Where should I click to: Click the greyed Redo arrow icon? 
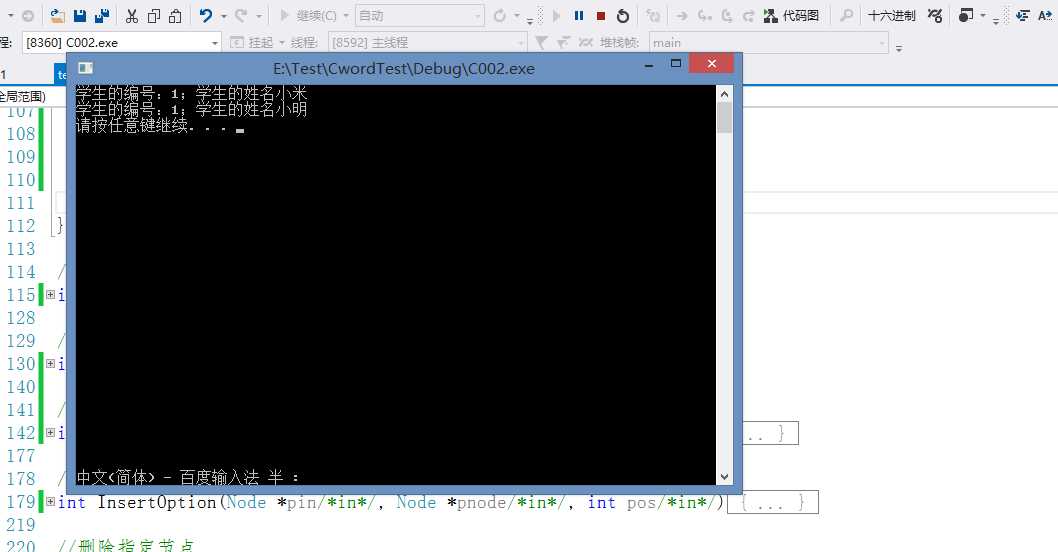241,15
